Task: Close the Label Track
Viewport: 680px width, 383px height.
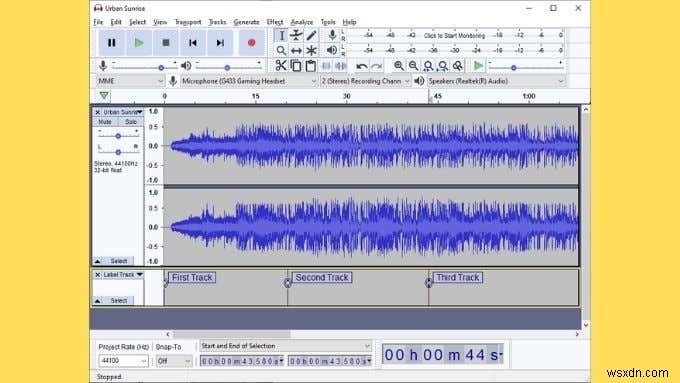Action: pyautogui.click(x=98, y=275)
